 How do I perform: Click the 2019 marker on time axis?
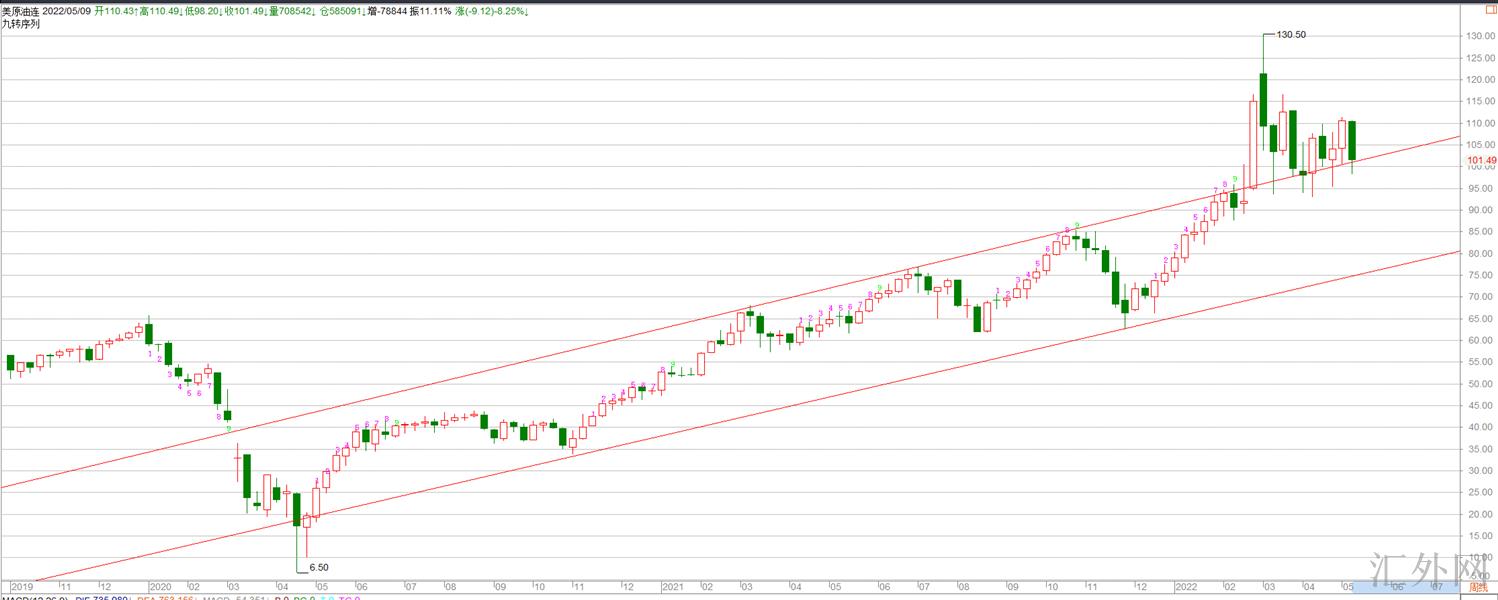click(x=20, y=587)
